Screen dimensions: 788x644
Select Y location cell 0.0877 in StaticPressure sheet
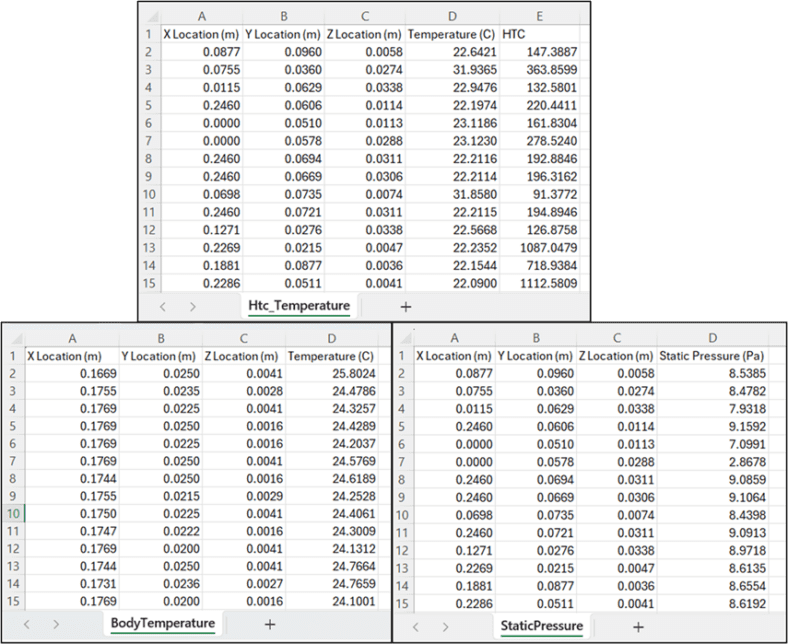coord(536,586)
